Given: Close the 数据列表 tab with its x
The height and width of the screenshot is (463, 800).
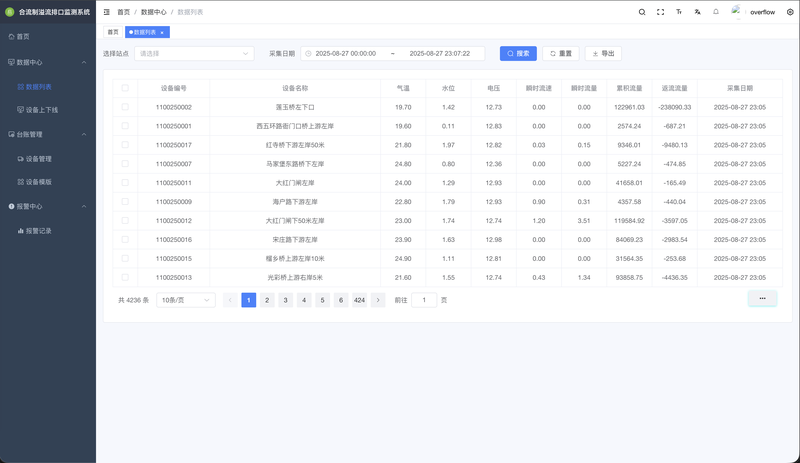Looking at the screenshot, I should 162,33.
